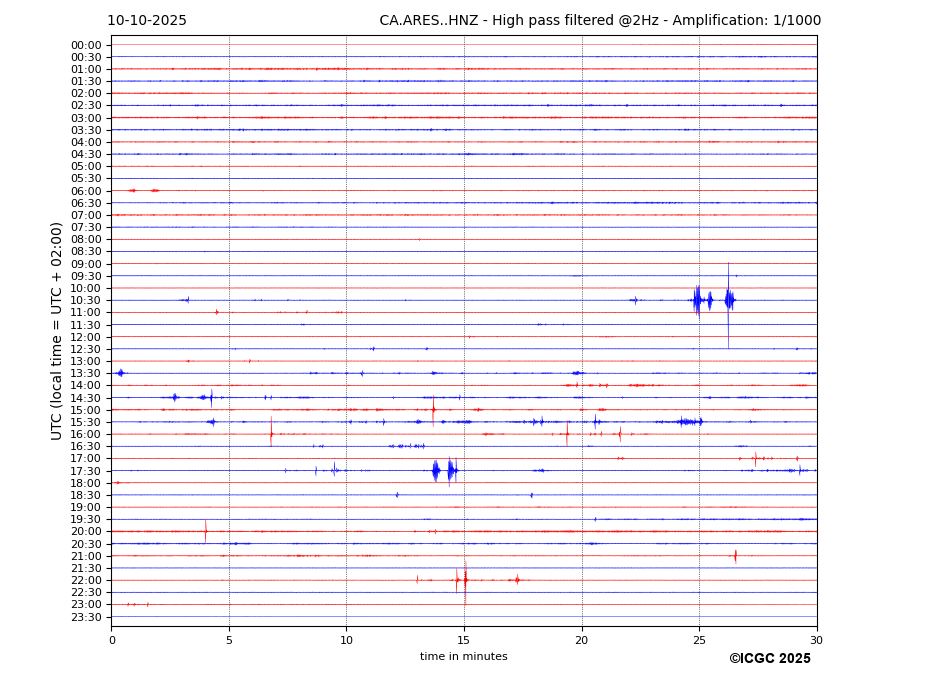Click the x-axis tick label 25
This screenshot has height=696, width=927.
click(699, 640)
